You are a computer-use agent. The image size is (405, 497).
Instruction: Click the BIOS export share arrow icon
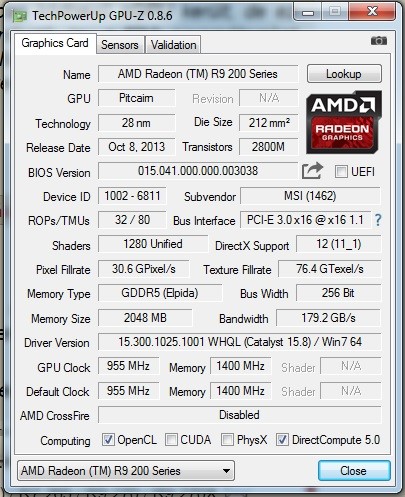tap(312, 171)
